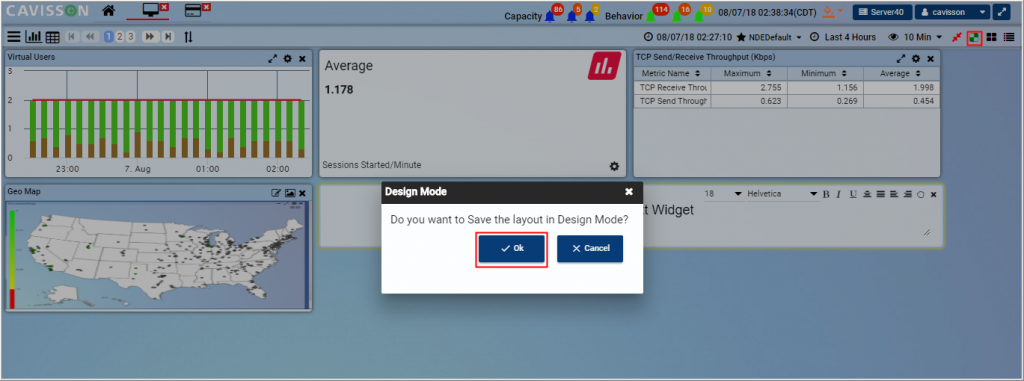Viewport: 1024px width, 381px height.
Task: Click Cancel in Design Mode dialog
Action: click(x=590, y=249)
